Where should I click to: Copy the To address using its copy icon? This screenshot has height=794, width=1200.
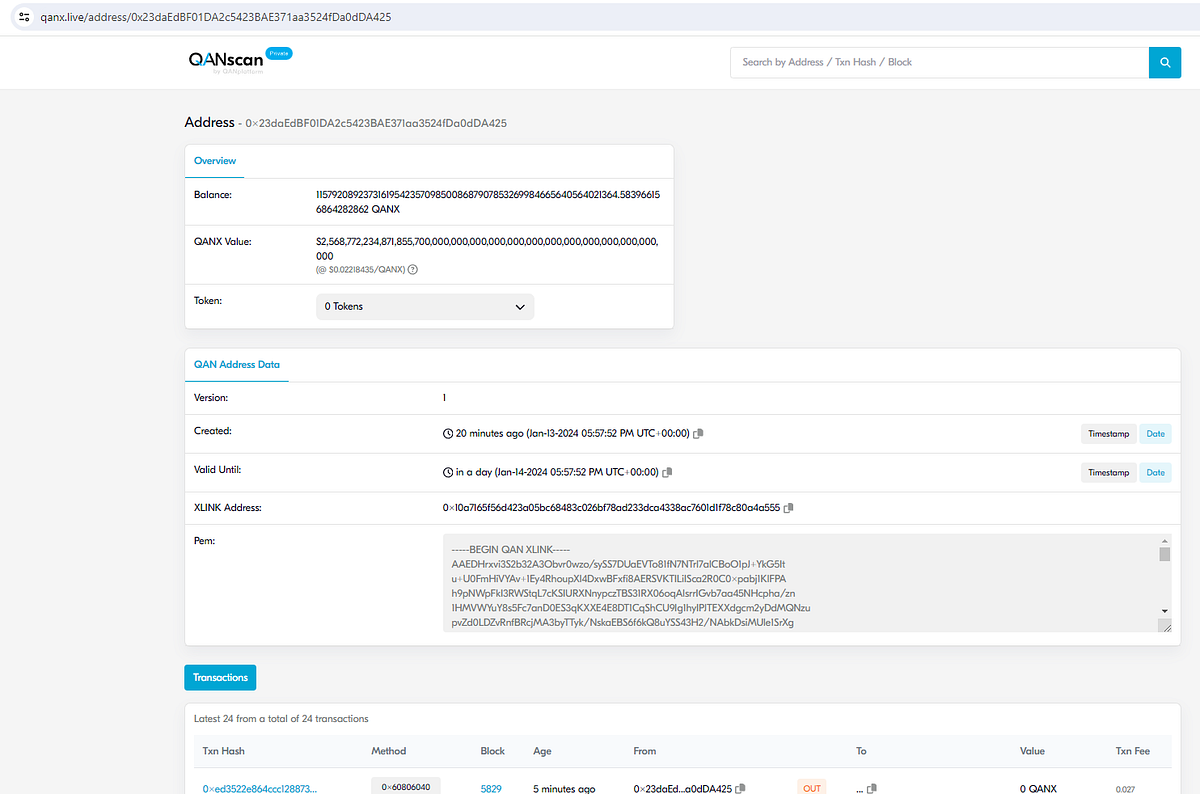click(x=871, y=787)
